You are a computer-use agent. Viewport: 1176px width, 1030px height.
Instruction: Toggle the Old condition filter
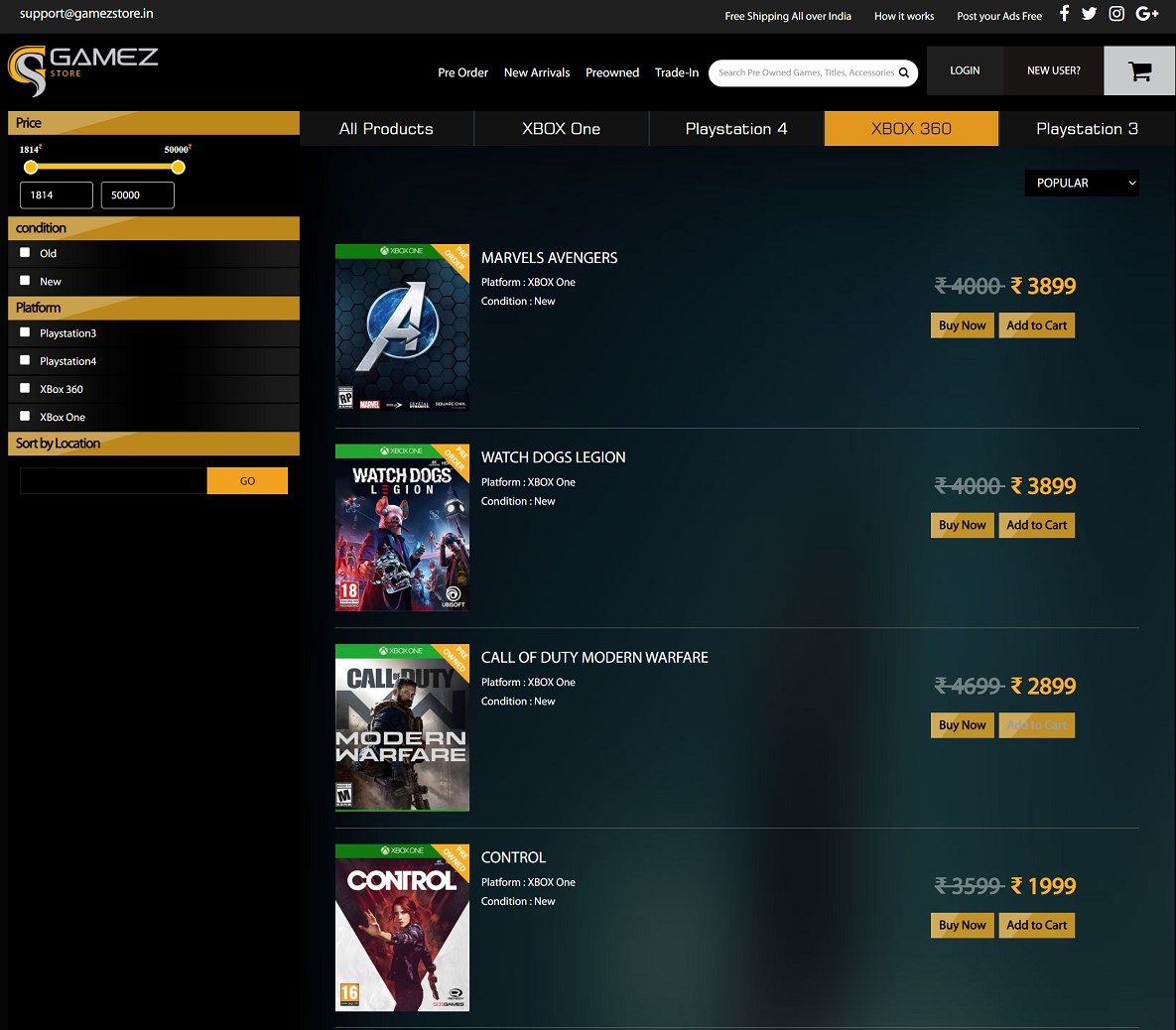point(25,252)
